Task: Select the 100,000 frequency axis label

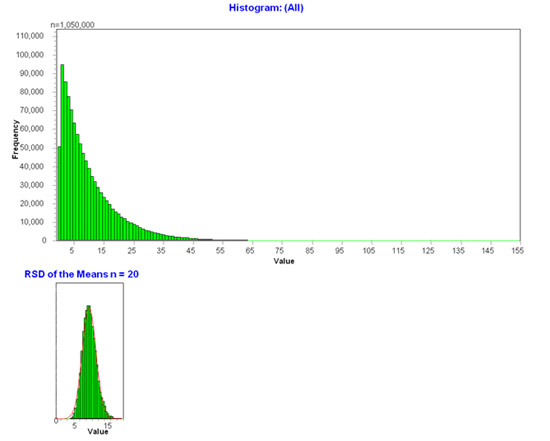Action: [30, 55]
